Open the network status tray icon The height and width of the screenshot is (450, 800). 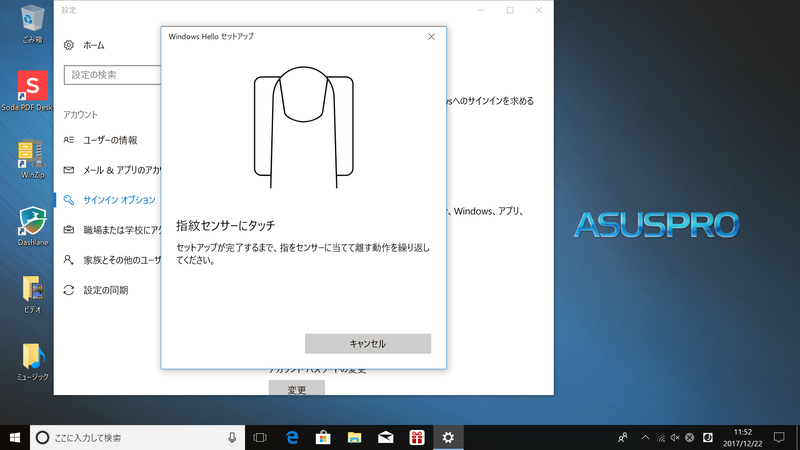point(661,438)
